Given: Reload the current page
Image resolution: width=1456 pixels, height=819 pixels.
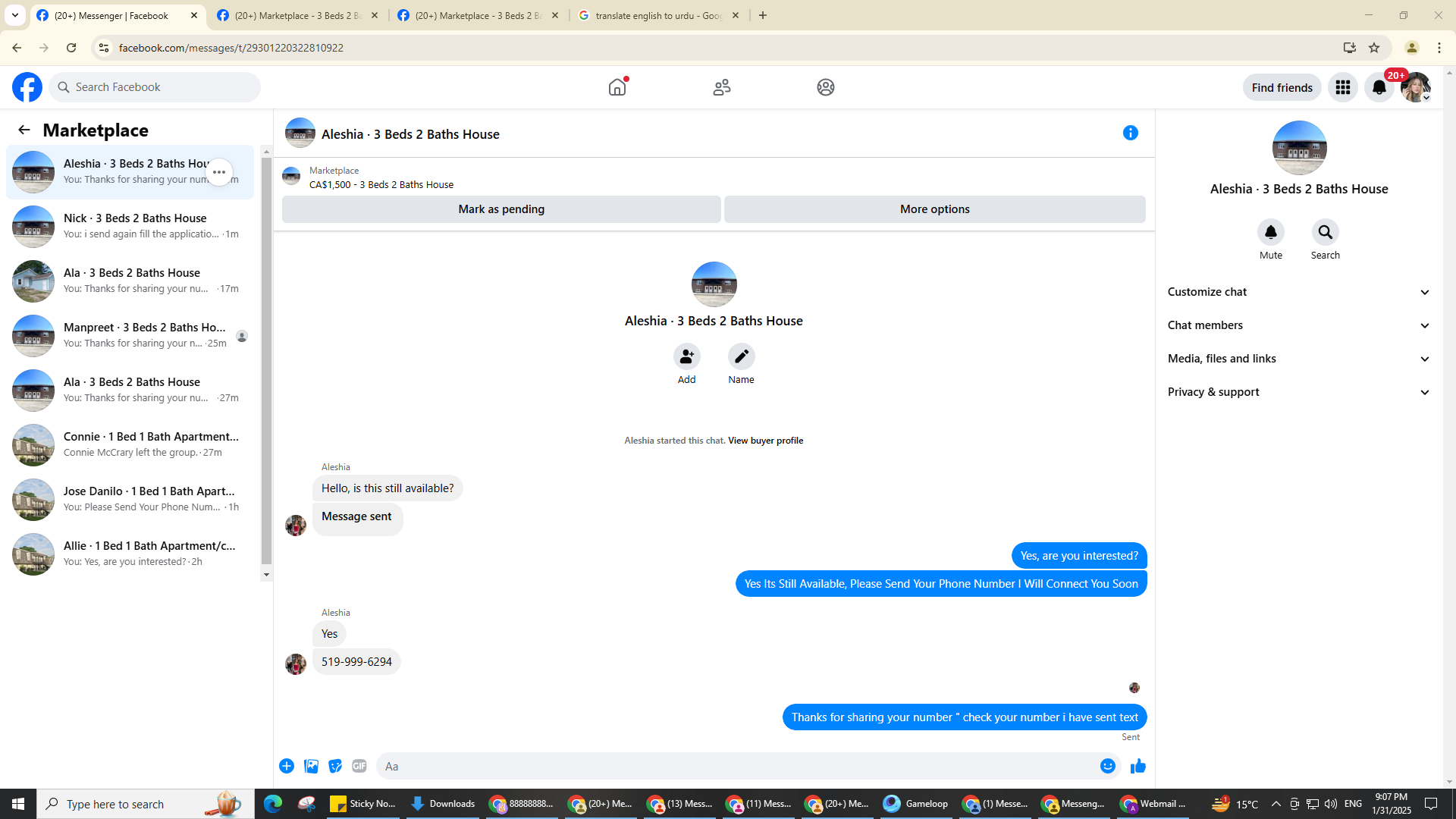Looking at the screenshot, I should pos(71,48).
